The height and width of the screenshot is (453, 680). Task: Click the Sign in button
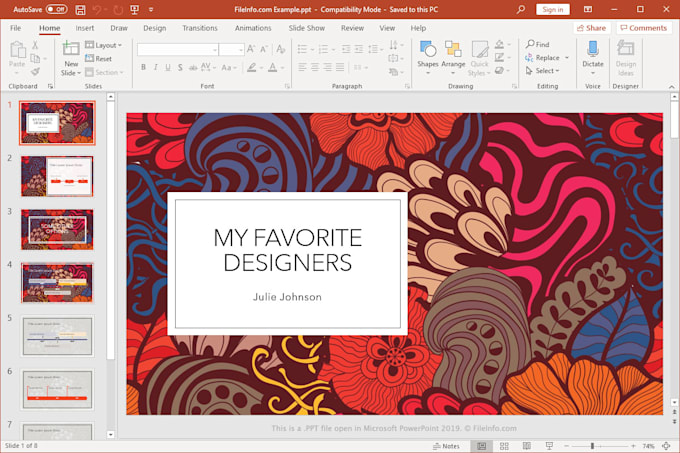click(x=551, y=9)
